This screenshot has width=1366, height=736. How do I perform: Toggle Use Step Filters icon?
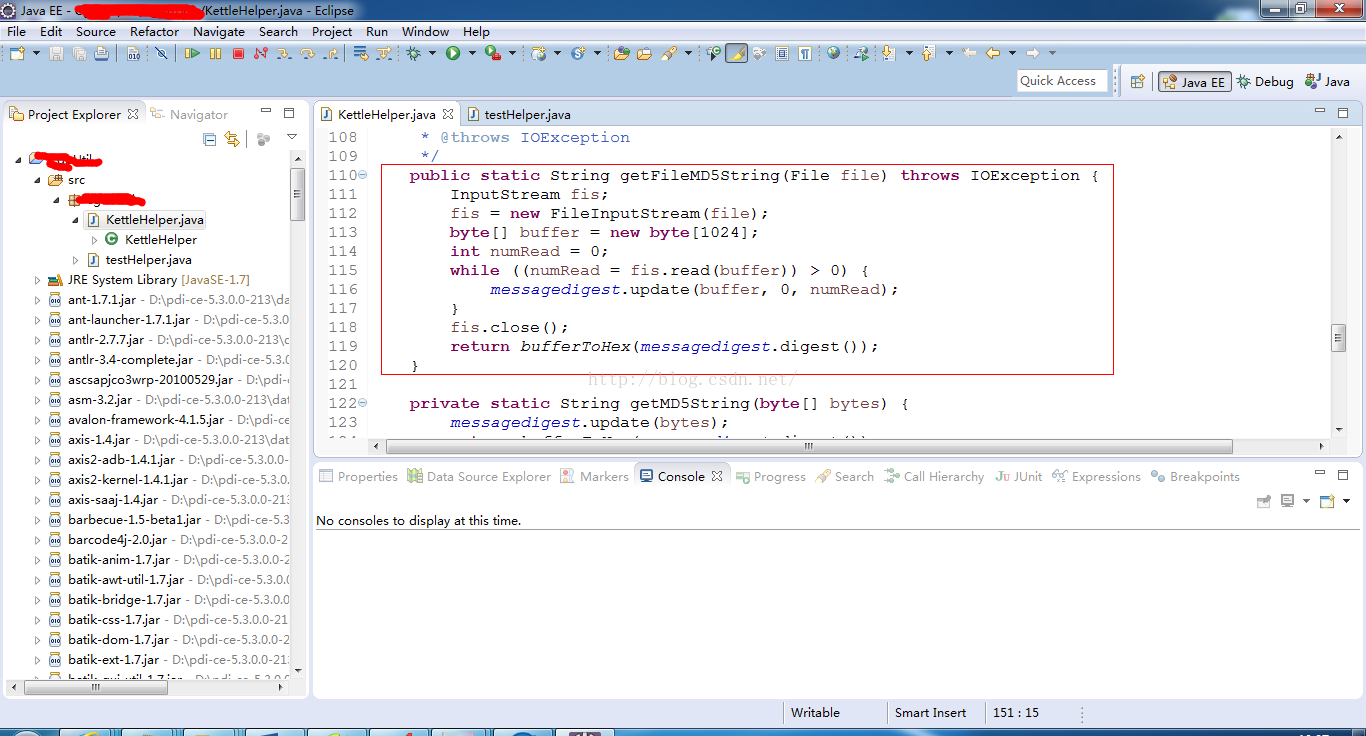(x=384, y=53)
